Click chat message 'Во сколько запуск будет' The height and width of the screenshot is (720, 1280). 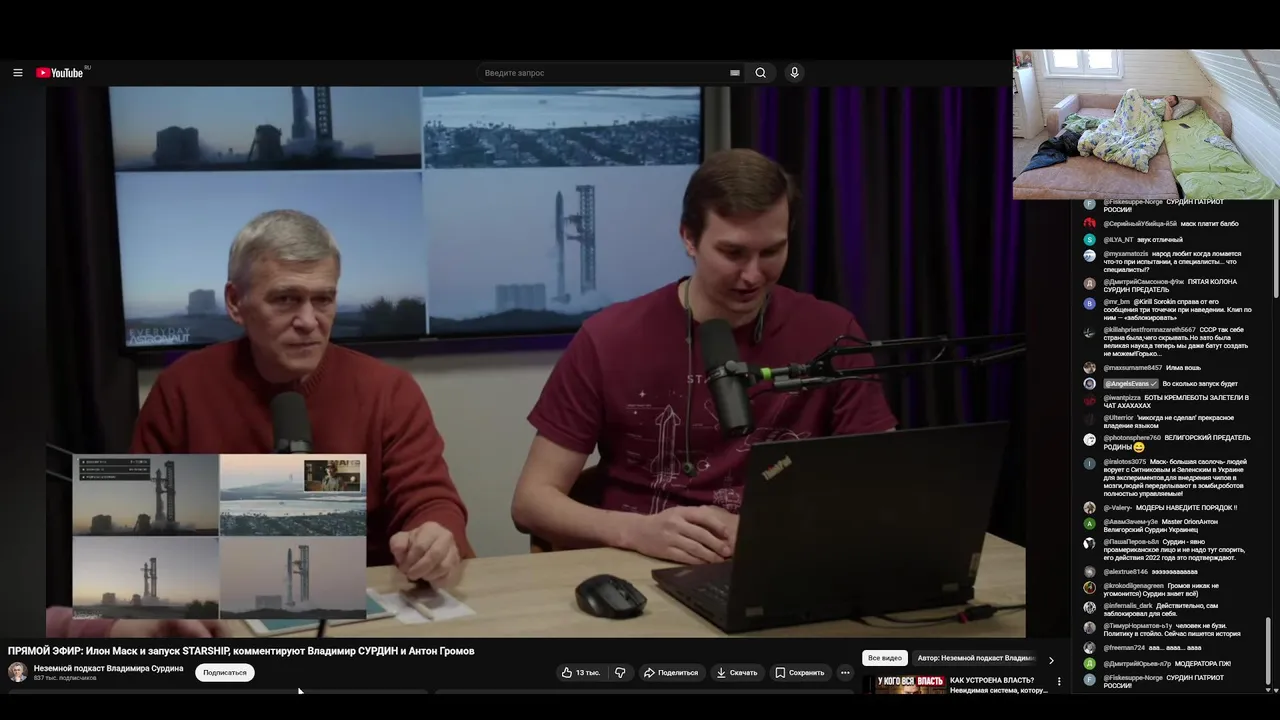(1200, 384)
